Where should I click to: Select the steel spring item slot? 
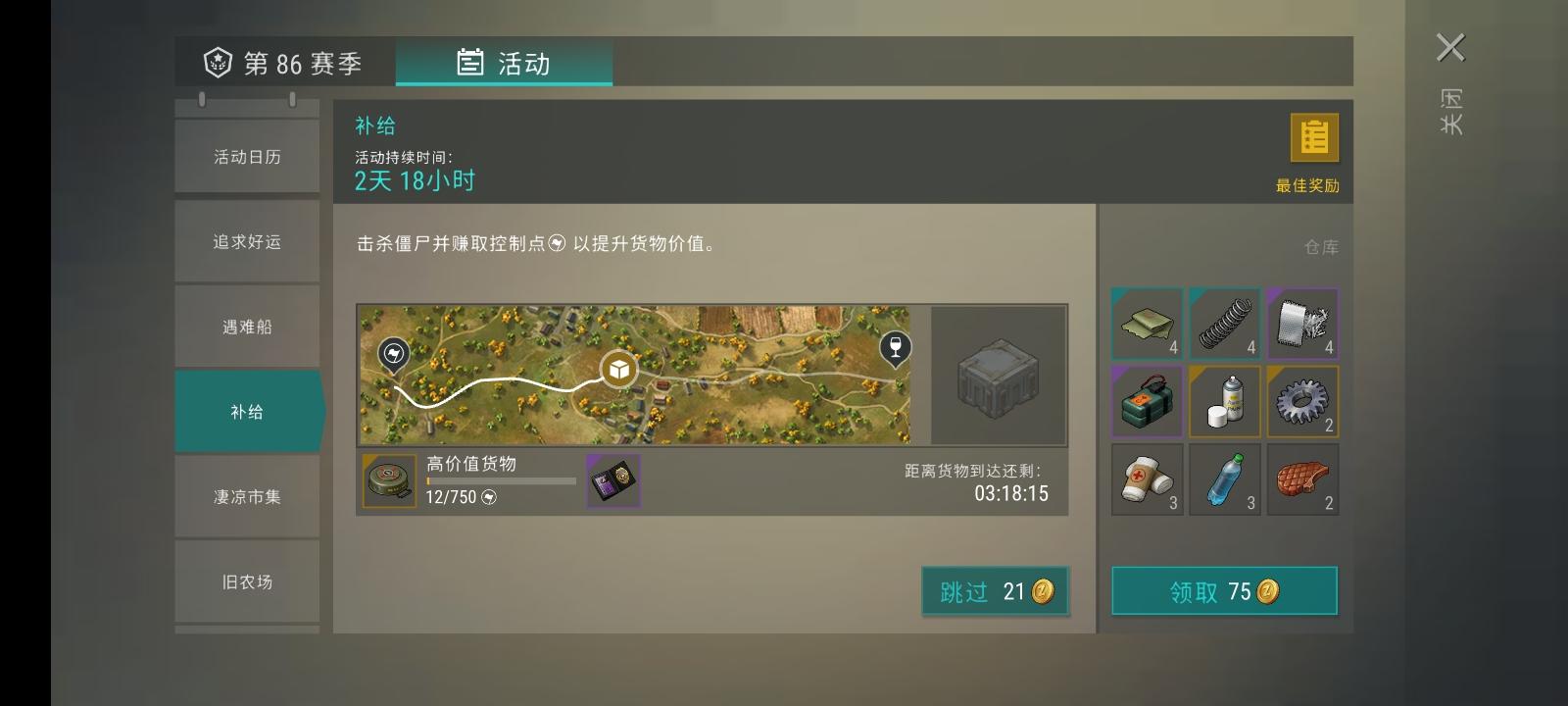[x=1224, y=324]
